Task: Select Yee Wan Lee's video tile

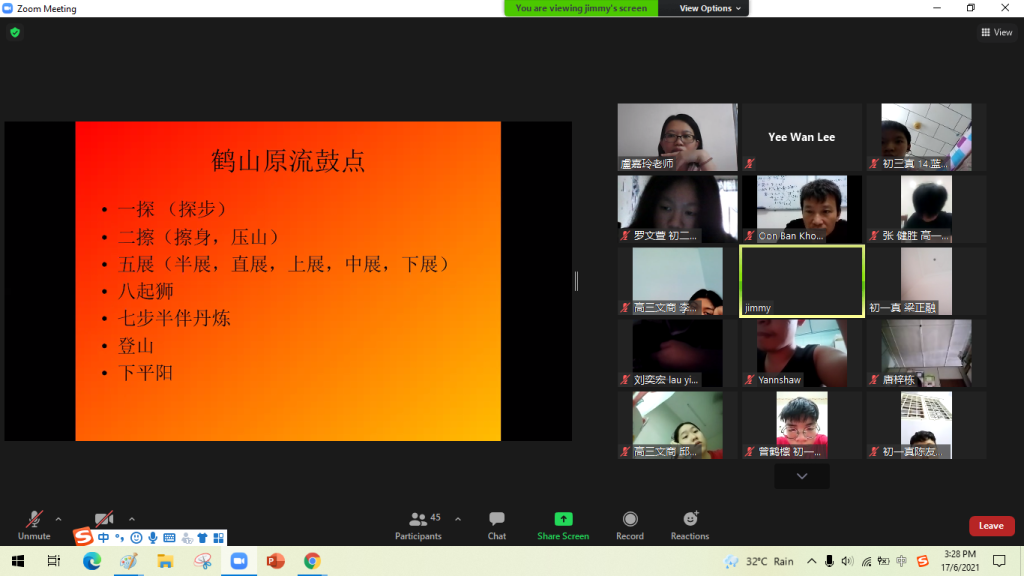Action: pyautogui.click(x=801, y=137)
